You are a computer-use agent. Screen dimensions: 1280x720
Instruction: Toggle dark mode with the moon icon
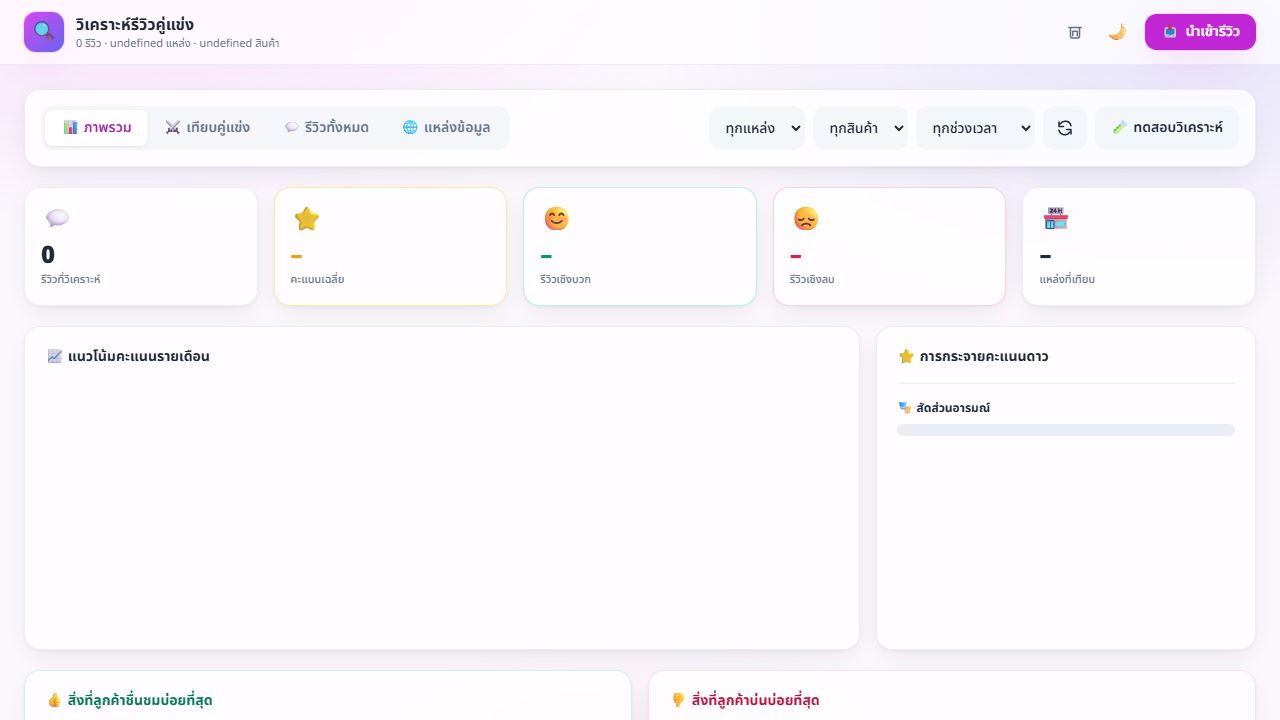[x=1117, y=32]
